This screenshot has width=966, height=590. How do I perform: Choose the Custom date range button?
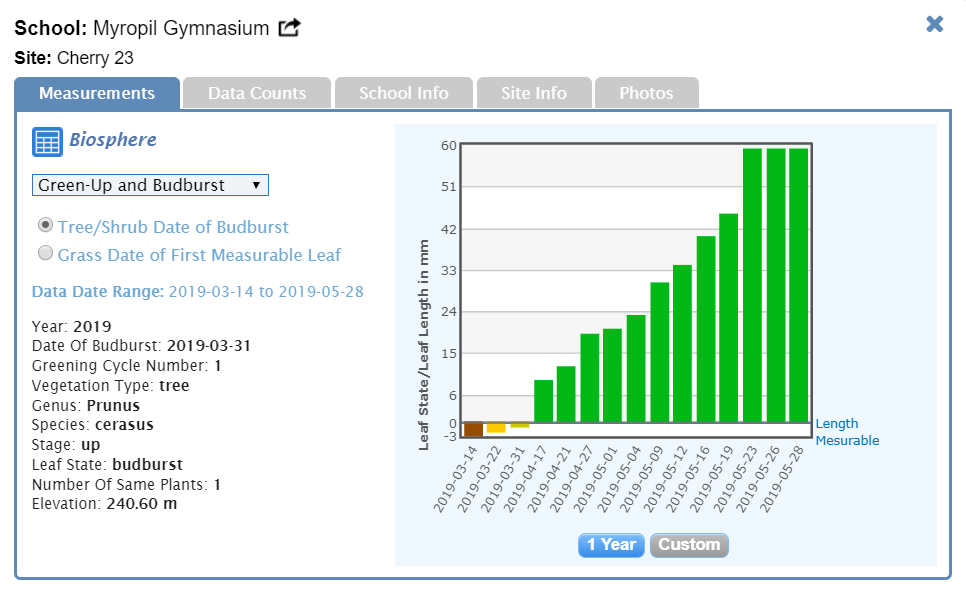click(689, 545)
